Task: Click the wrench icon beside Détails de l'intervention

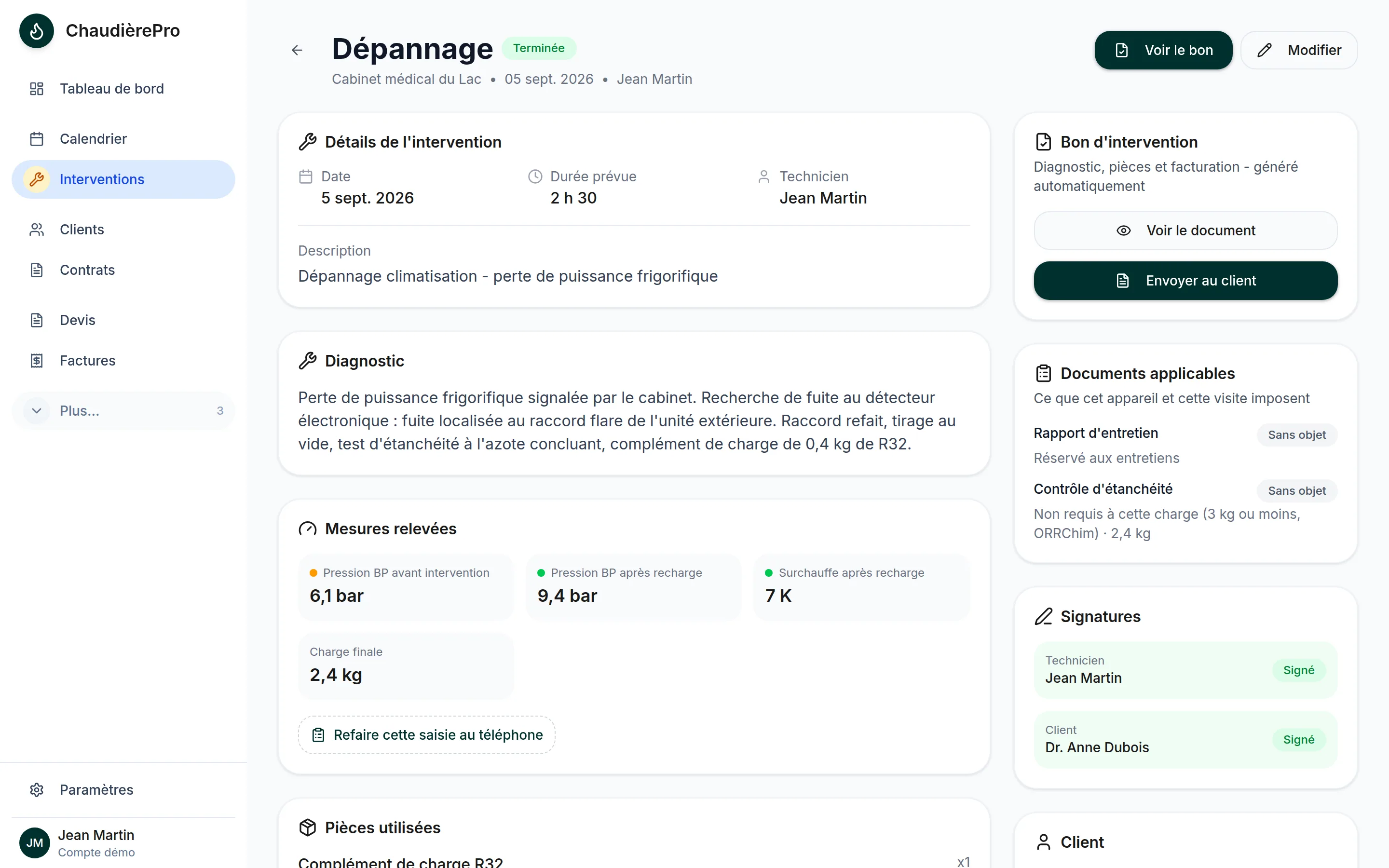Action: click(308, 142)
